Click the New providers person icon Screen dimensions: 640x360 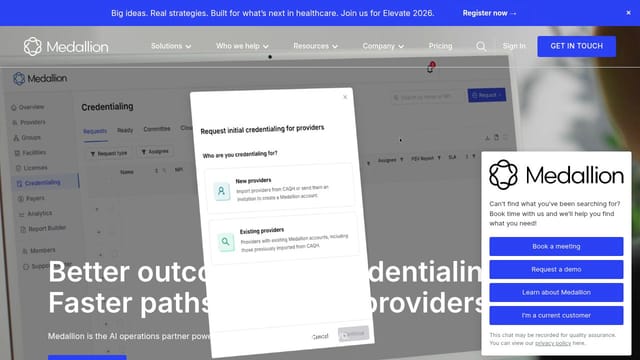222,191
